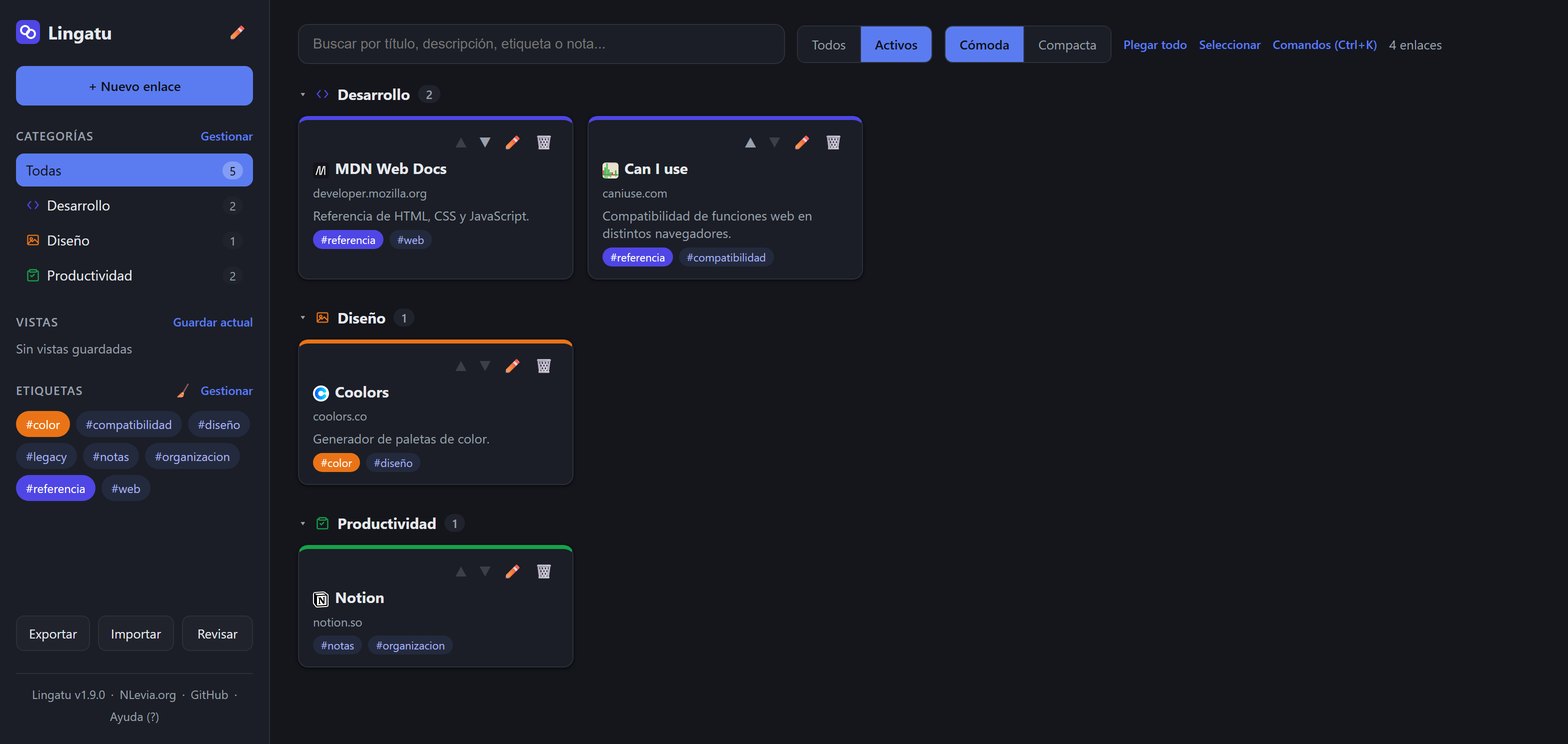1568x744 pixels.
Task: Collapse the Diseño section with its triangle
Action: click(303, 318)
